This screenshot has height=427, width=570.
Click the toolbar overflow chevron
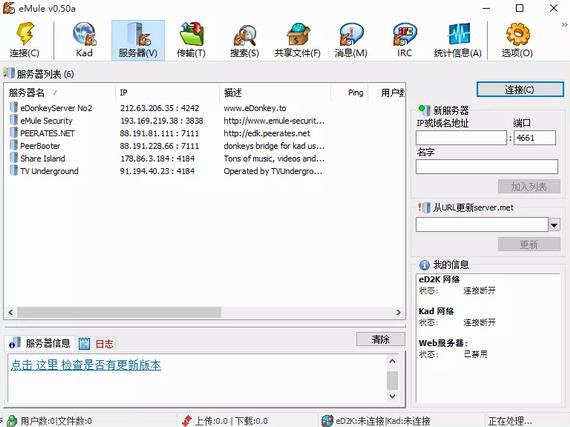tap(564, 24)
